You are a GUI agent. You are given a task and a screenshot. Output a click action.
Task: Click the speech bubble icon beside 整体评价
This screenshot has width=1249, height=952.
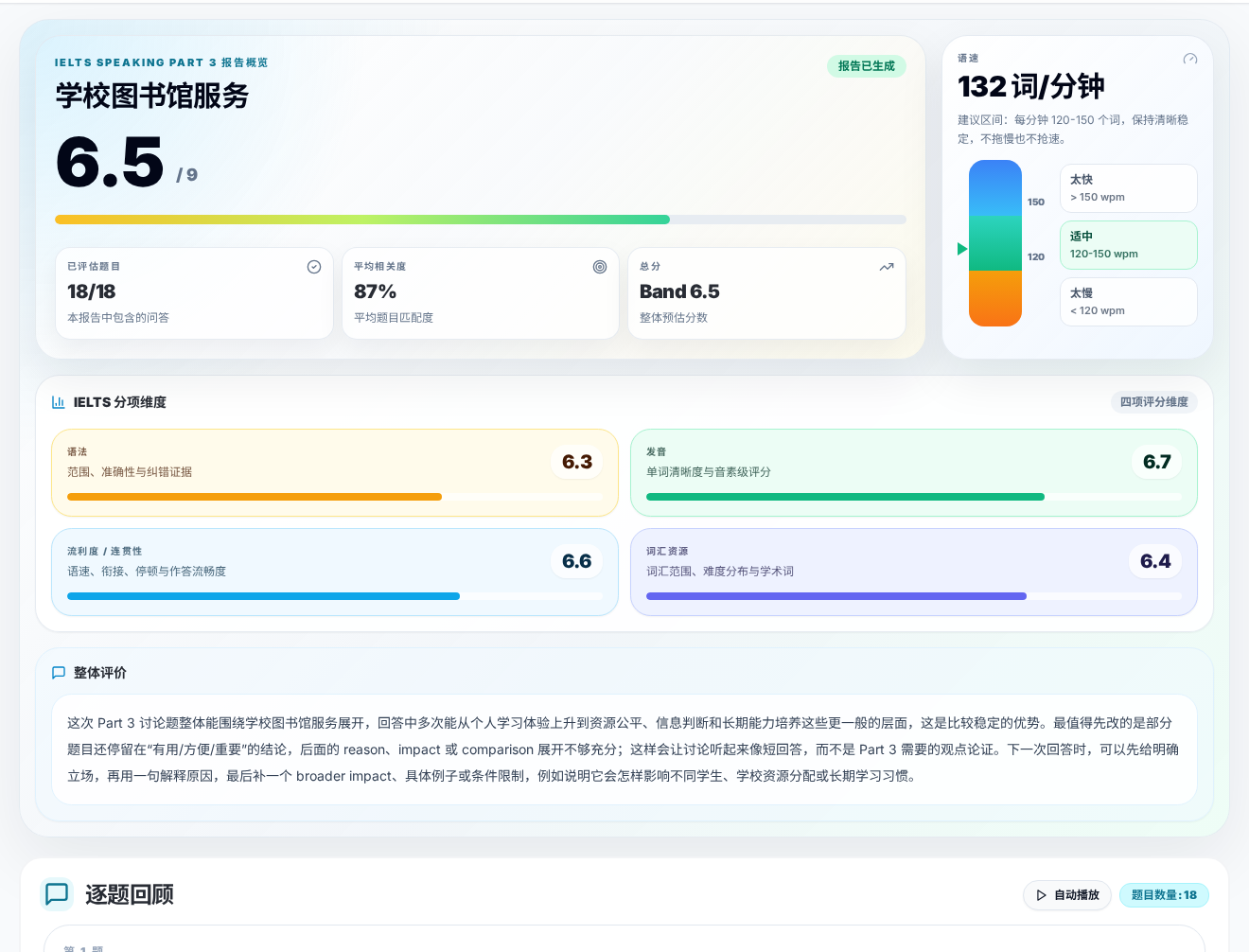[59, 673]
